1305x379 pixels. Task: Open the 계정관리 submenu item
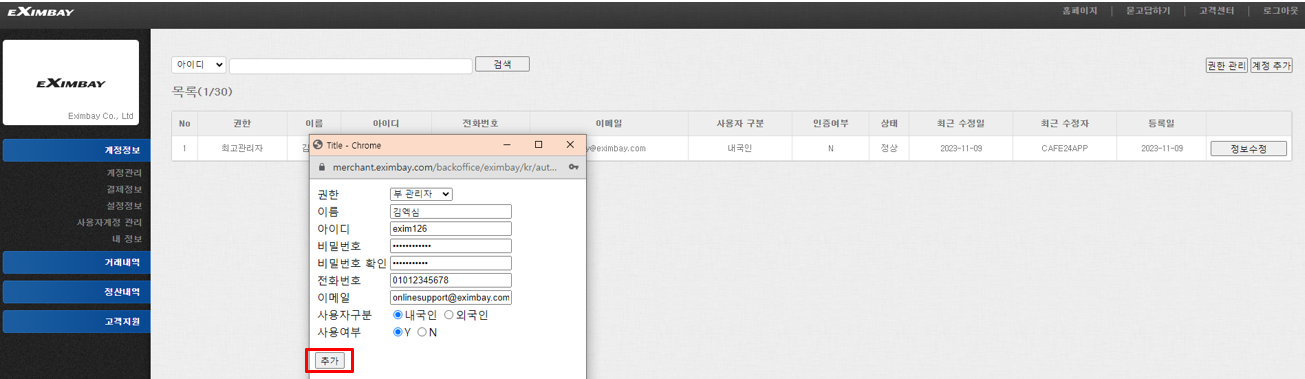click(124, 173)
